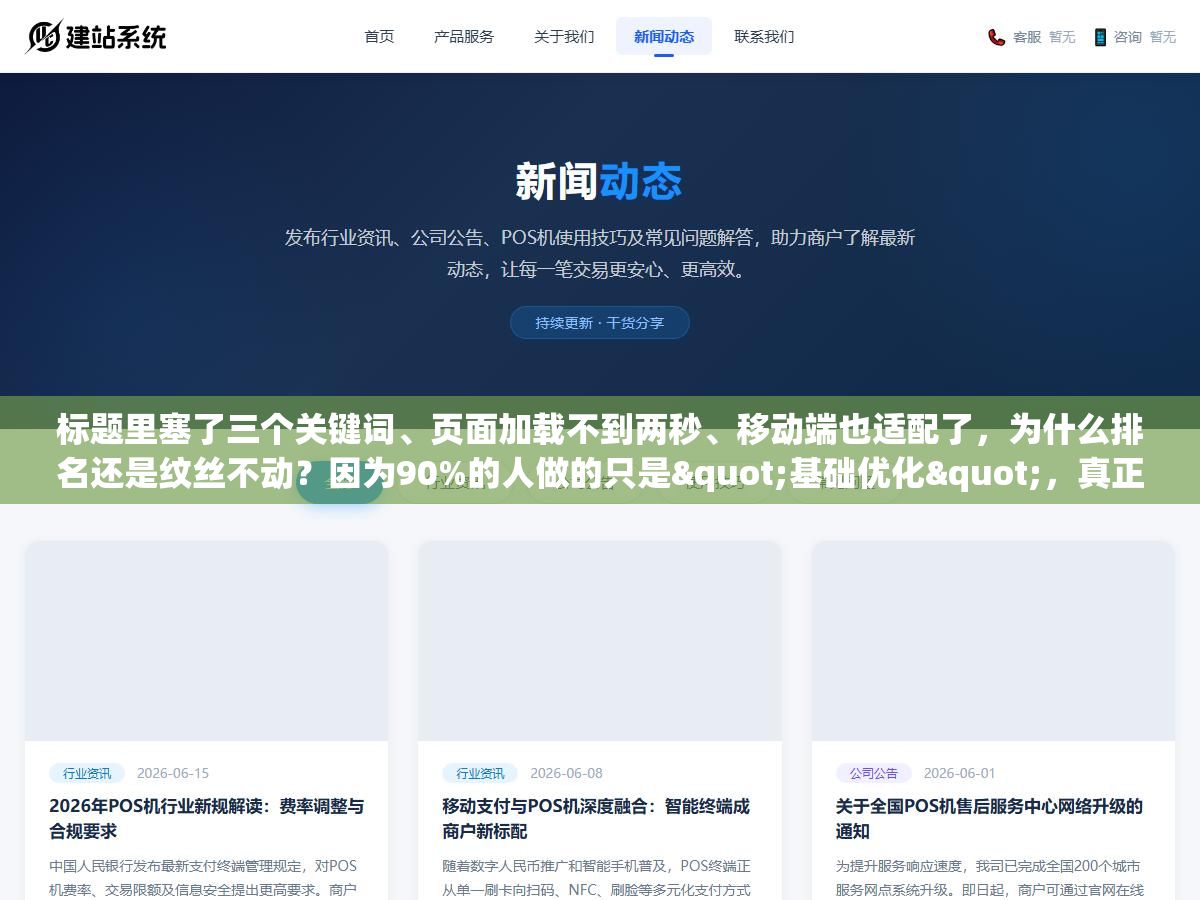Click the 持续更新 · 干货分享 pill button
Screen dimensions: 1200x900
point(600,323)
